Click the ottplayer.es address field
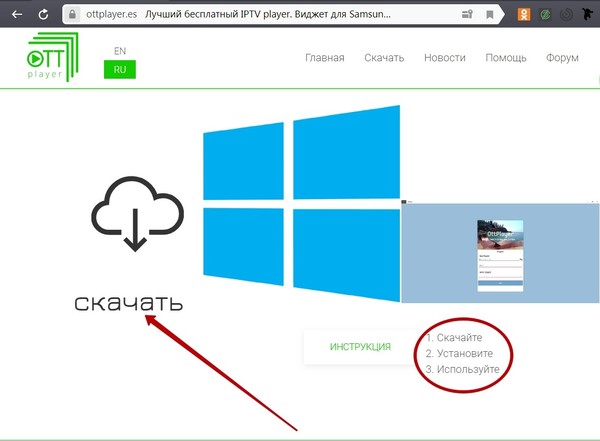Screen dimensions: 600x441 click(x=112, y=15)
